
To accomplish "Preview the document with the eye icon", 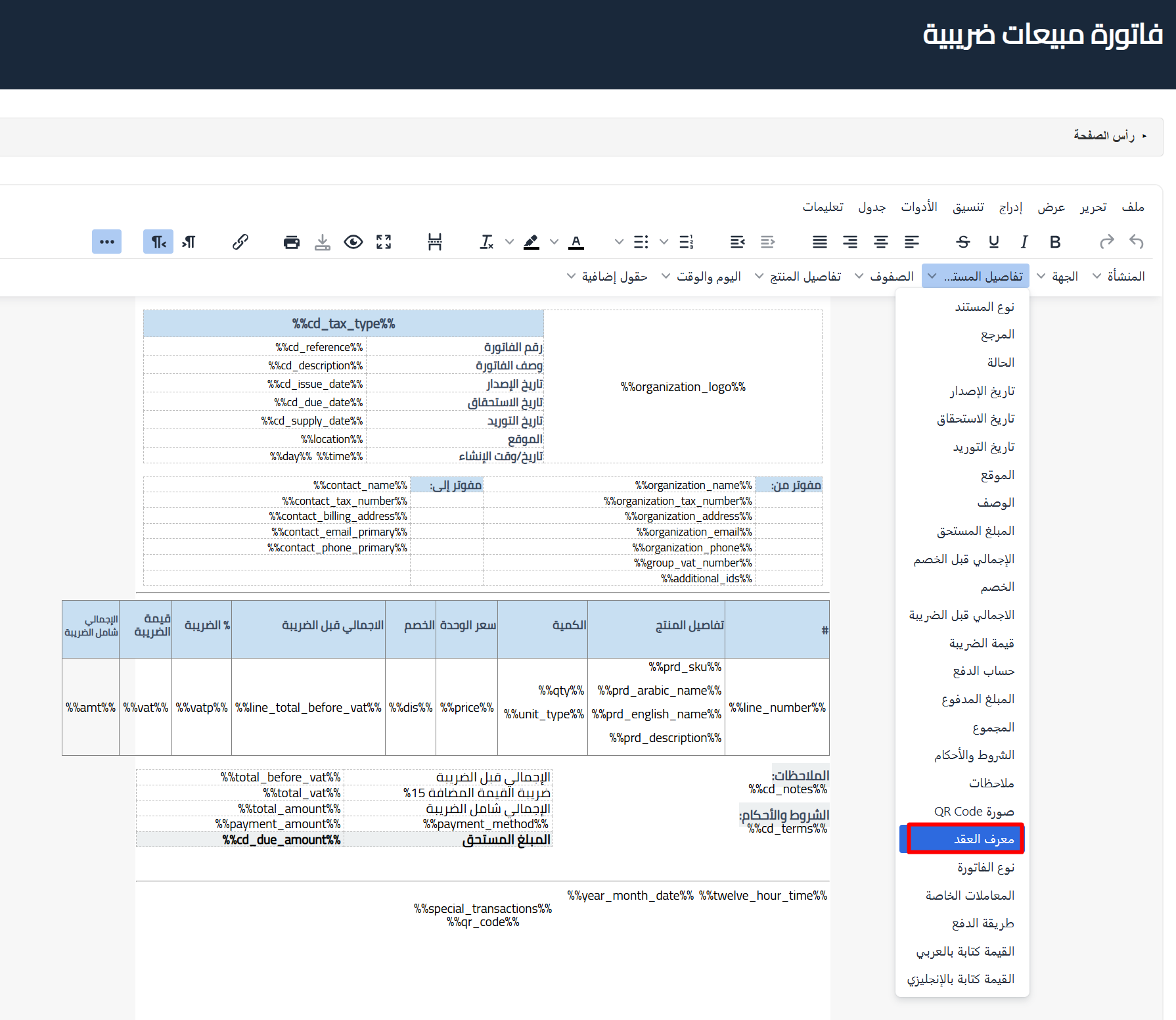I will click(x=353, y=242).
